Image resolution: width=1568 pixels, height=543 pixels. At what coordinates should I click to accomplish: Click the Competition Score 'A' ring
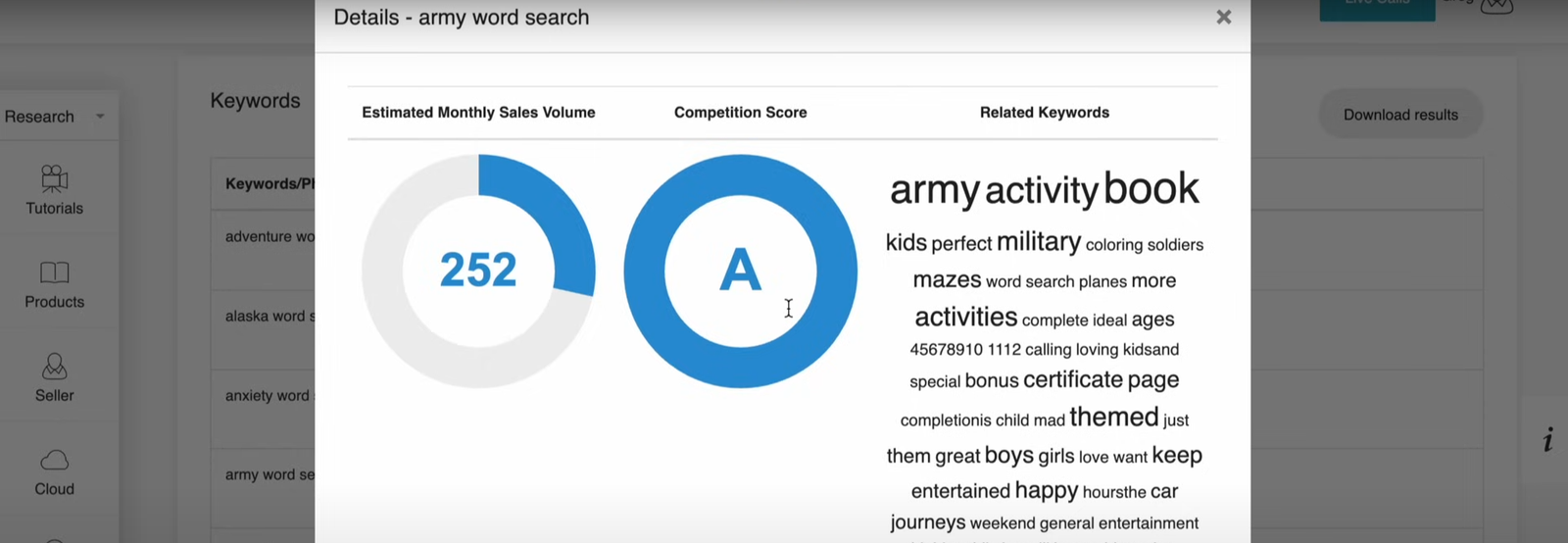740,270
